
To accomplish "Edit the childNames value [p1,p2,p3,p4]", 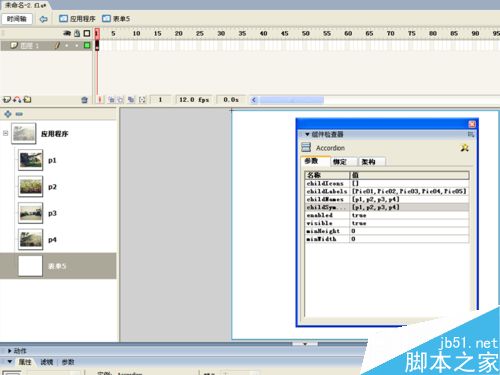I will [410, 199].
